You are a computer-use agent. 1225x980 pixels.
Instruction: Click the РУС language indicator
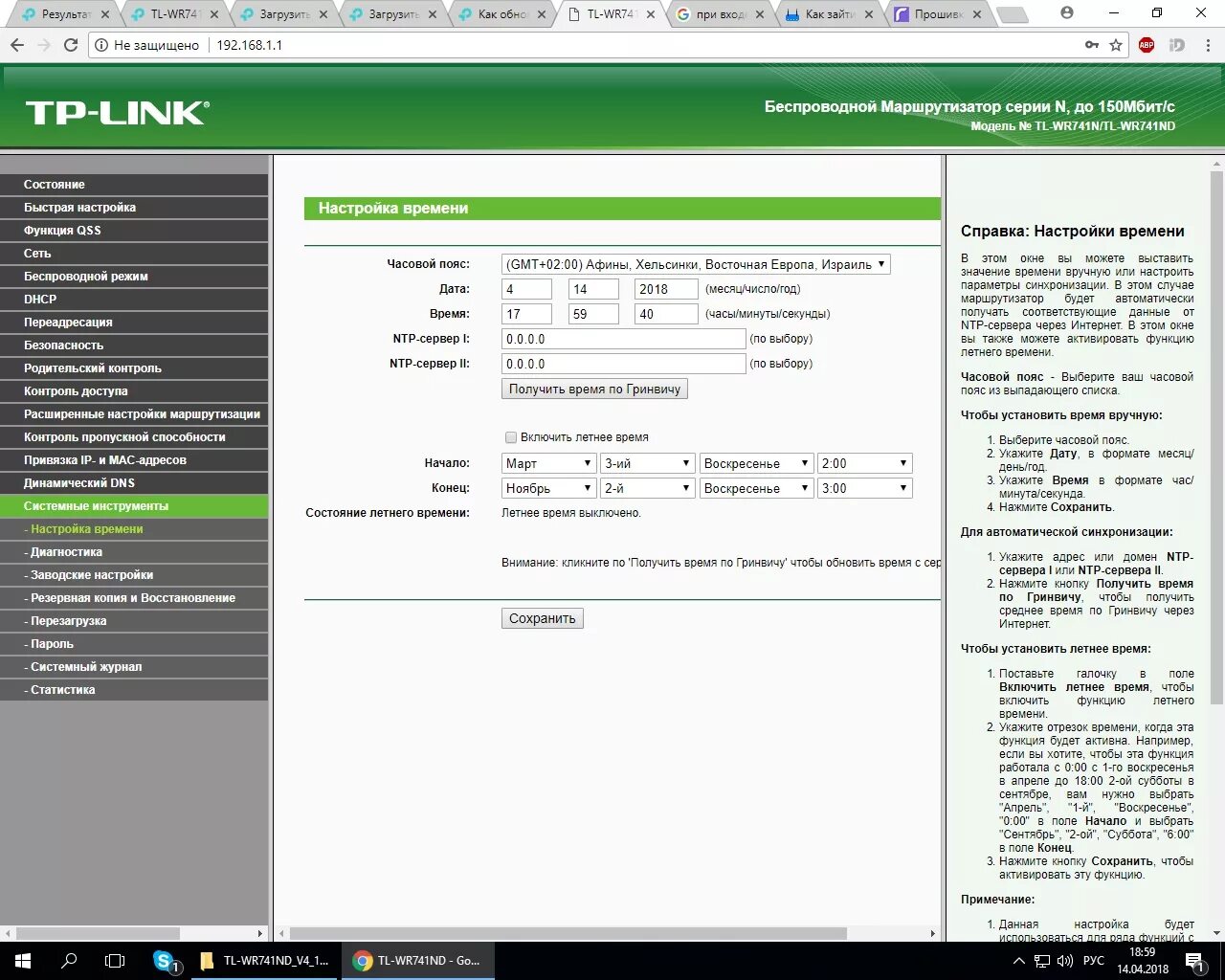click(1093, 961)
